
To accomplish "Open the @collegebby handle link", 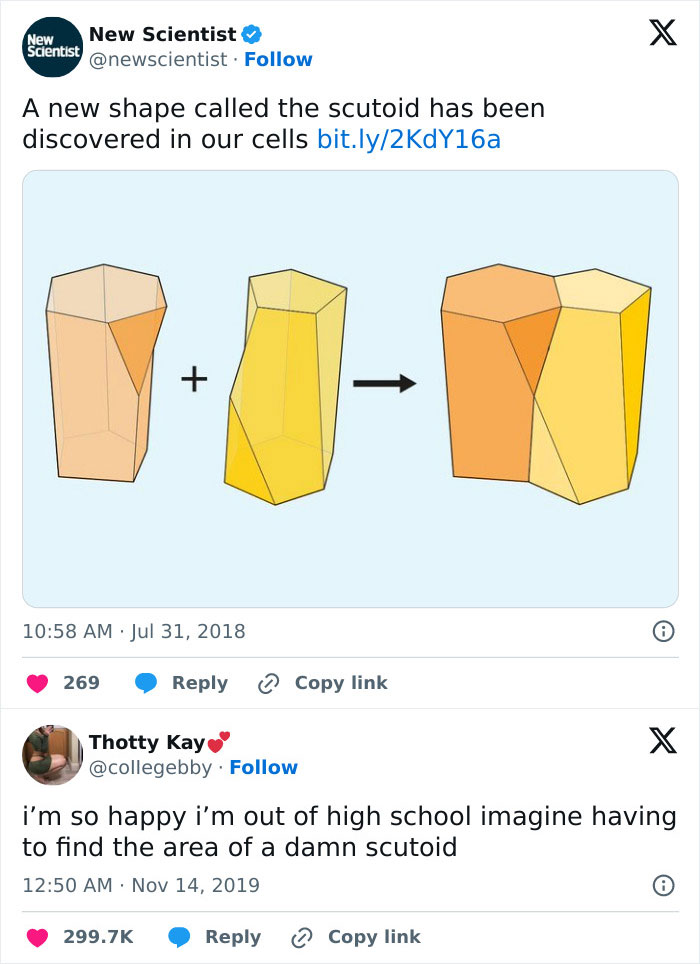I will coord(151,768).
